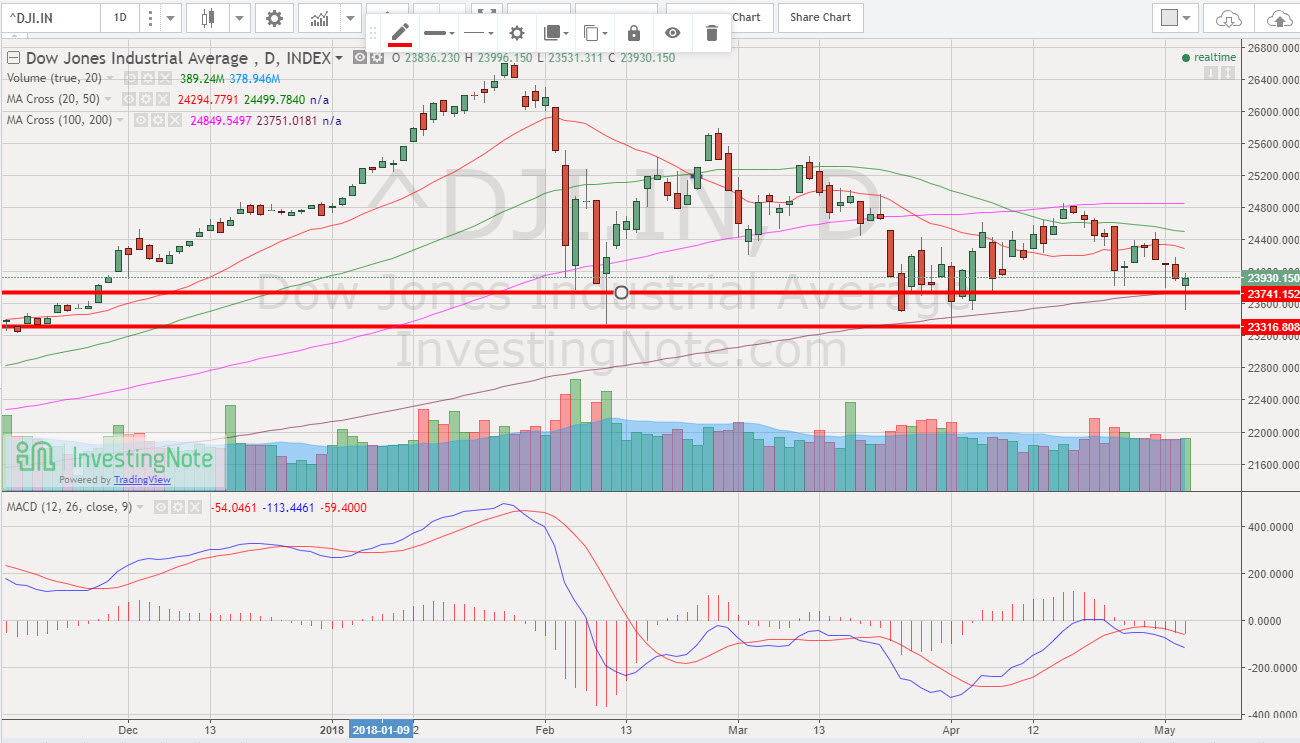Open the indicators icon in the top toolbar
The width and height of the screenshot is (1300, 743).
coord(318,17)
